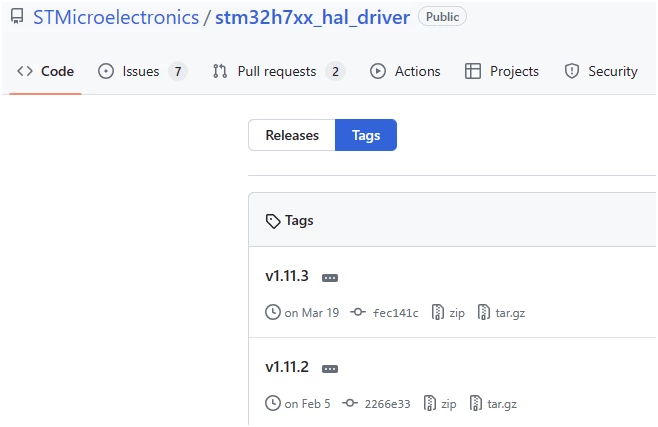658x427 pixels.
Task: Click the clock icon for v1.11.3
Action: click(273, 312)
